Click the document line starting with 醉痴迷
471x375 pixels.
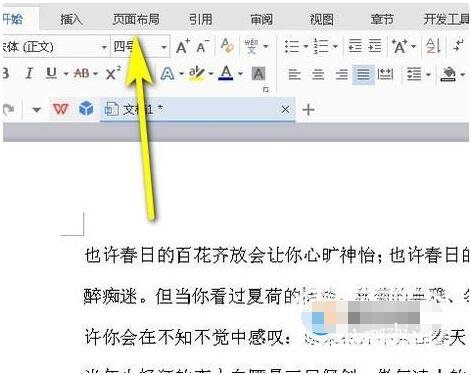click(x=277, y=295)
